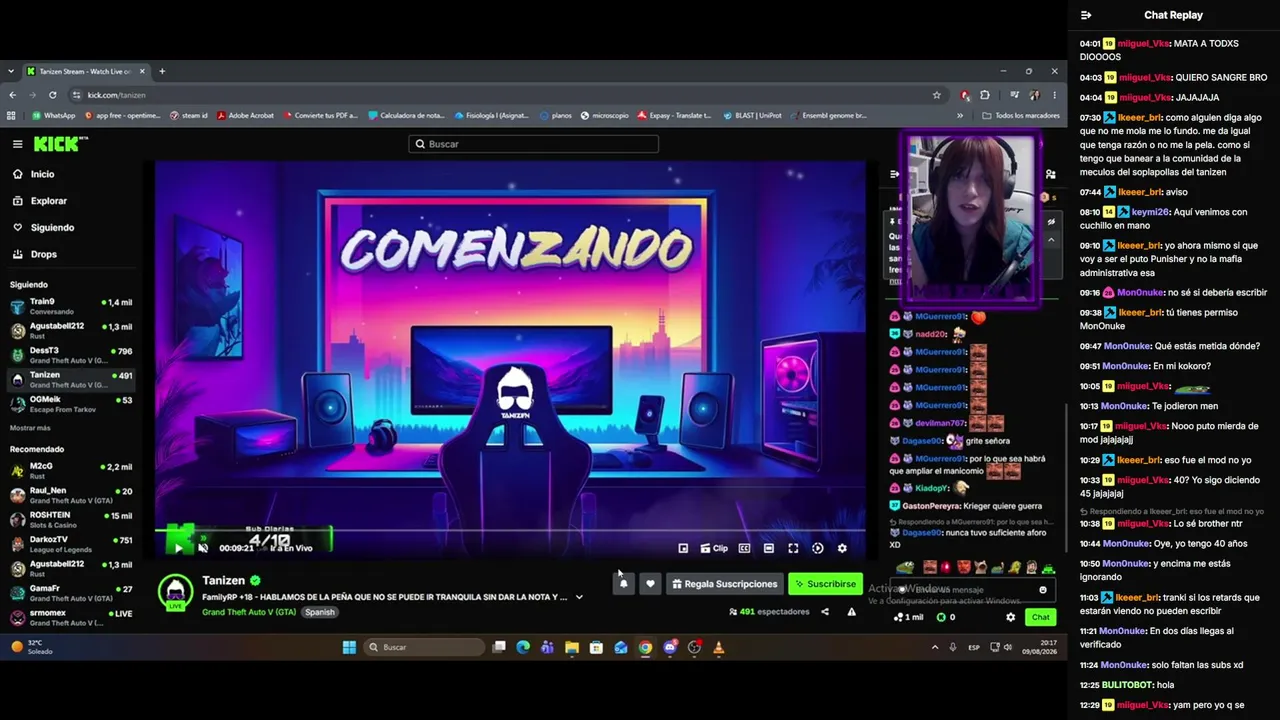This screenshot has width=1280, height=720.
Task: Open Inicio in Kick sidebar
Action: [x=33, y=174]
